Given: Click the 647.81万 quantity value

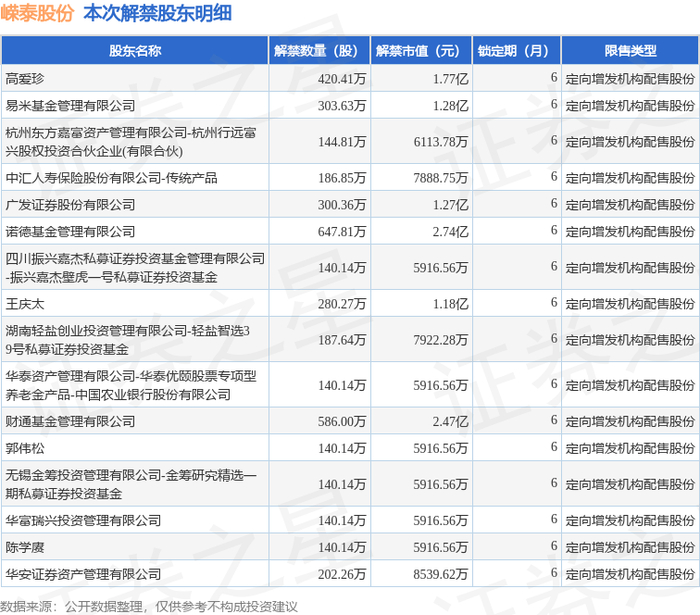Looking at the screenshot, I should [342, 232].
